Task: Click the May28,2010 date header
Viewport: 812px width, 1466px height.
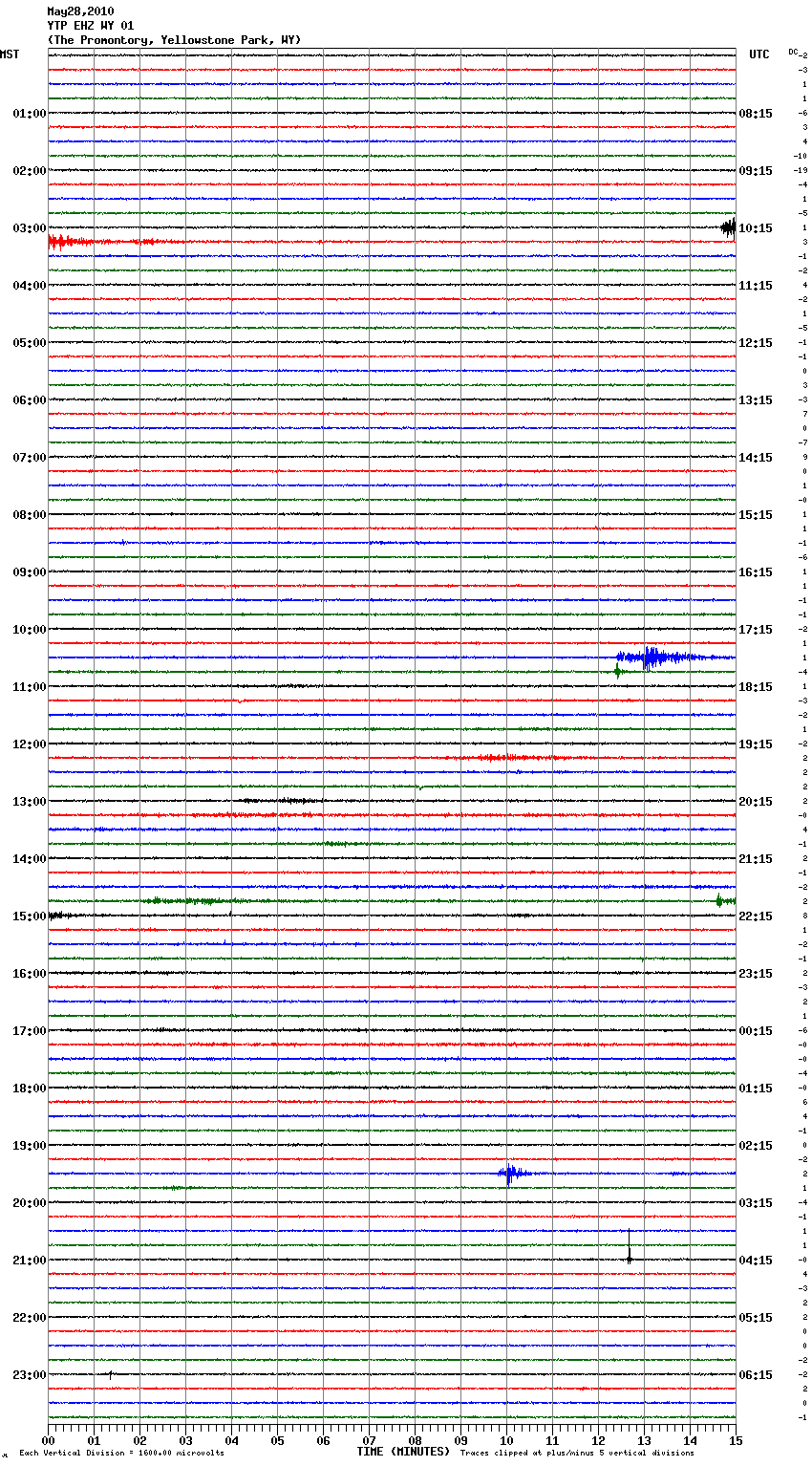Action: coord(80,11)
